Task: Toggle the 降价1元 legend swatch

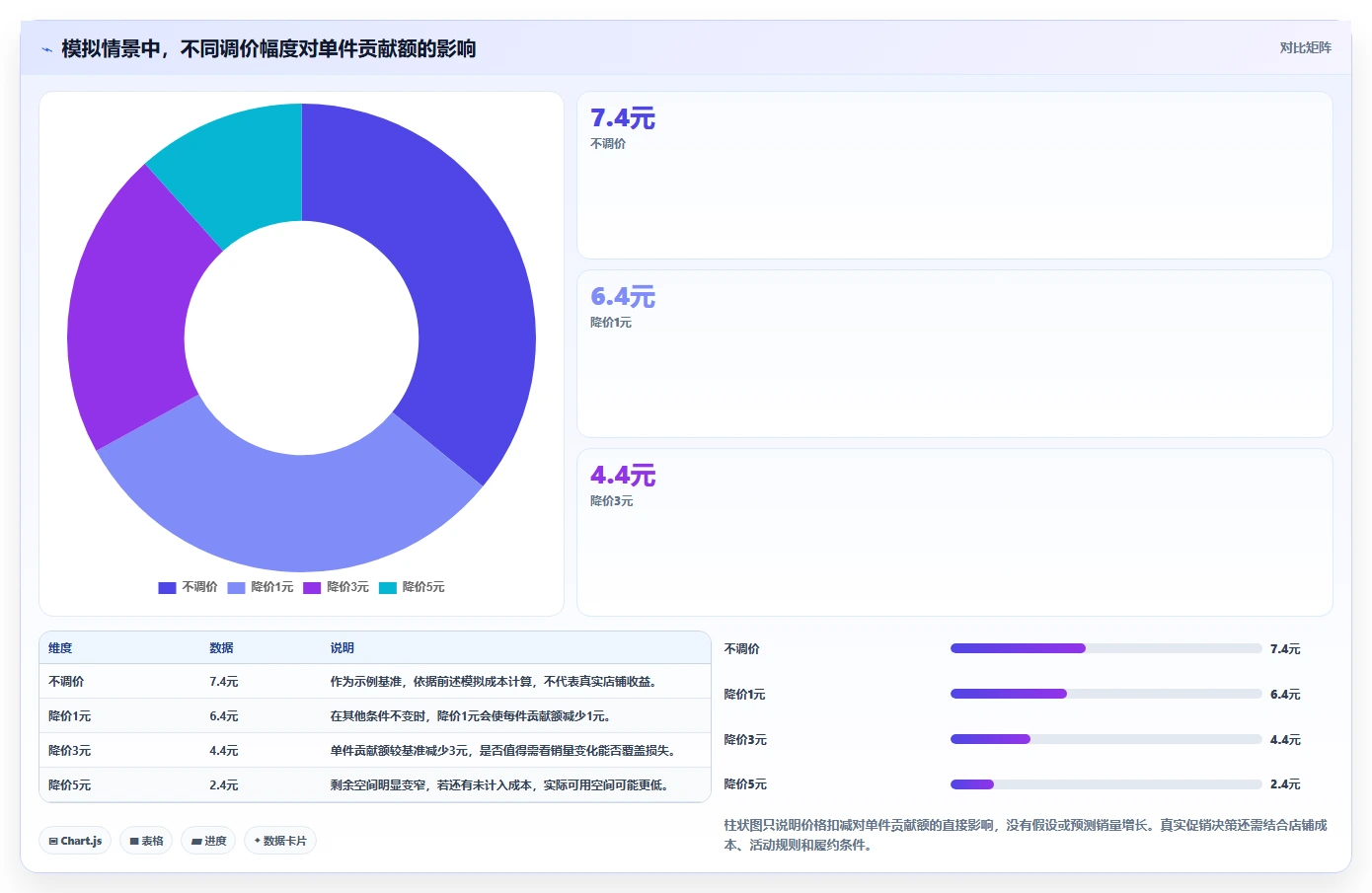Action: 236,587
